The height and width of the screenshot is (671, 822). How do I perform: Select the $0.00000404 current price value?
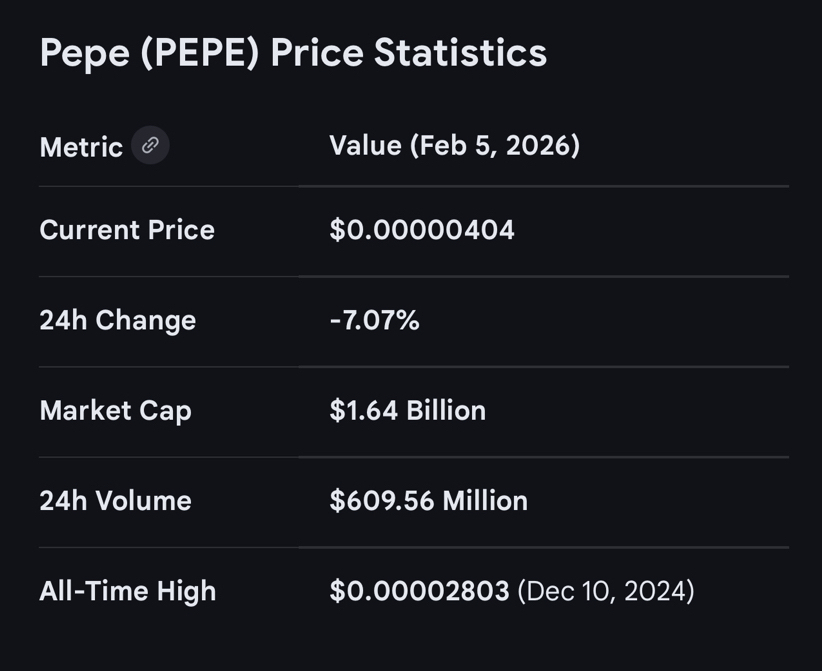coord(422,230)
